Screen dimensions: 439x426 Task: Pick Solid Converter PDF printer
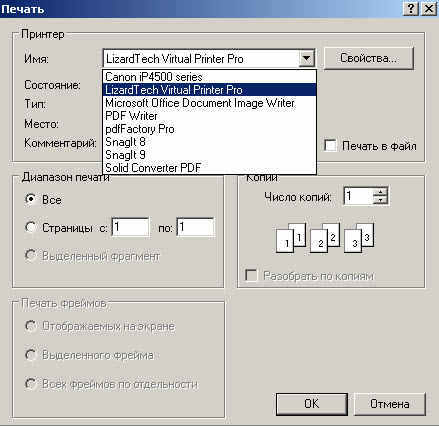coord(209,168)
